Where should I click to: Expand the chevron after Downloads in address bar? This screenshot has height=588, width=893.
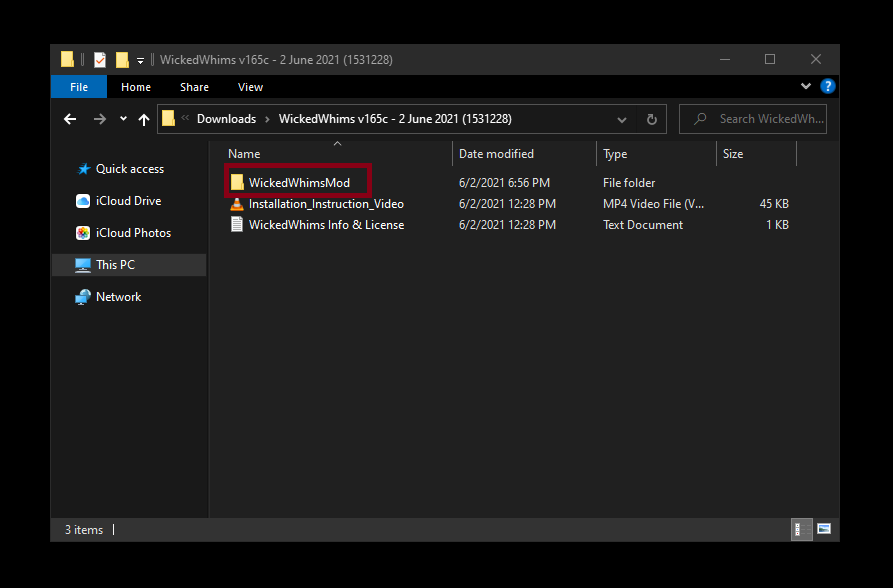pos(267,119)
